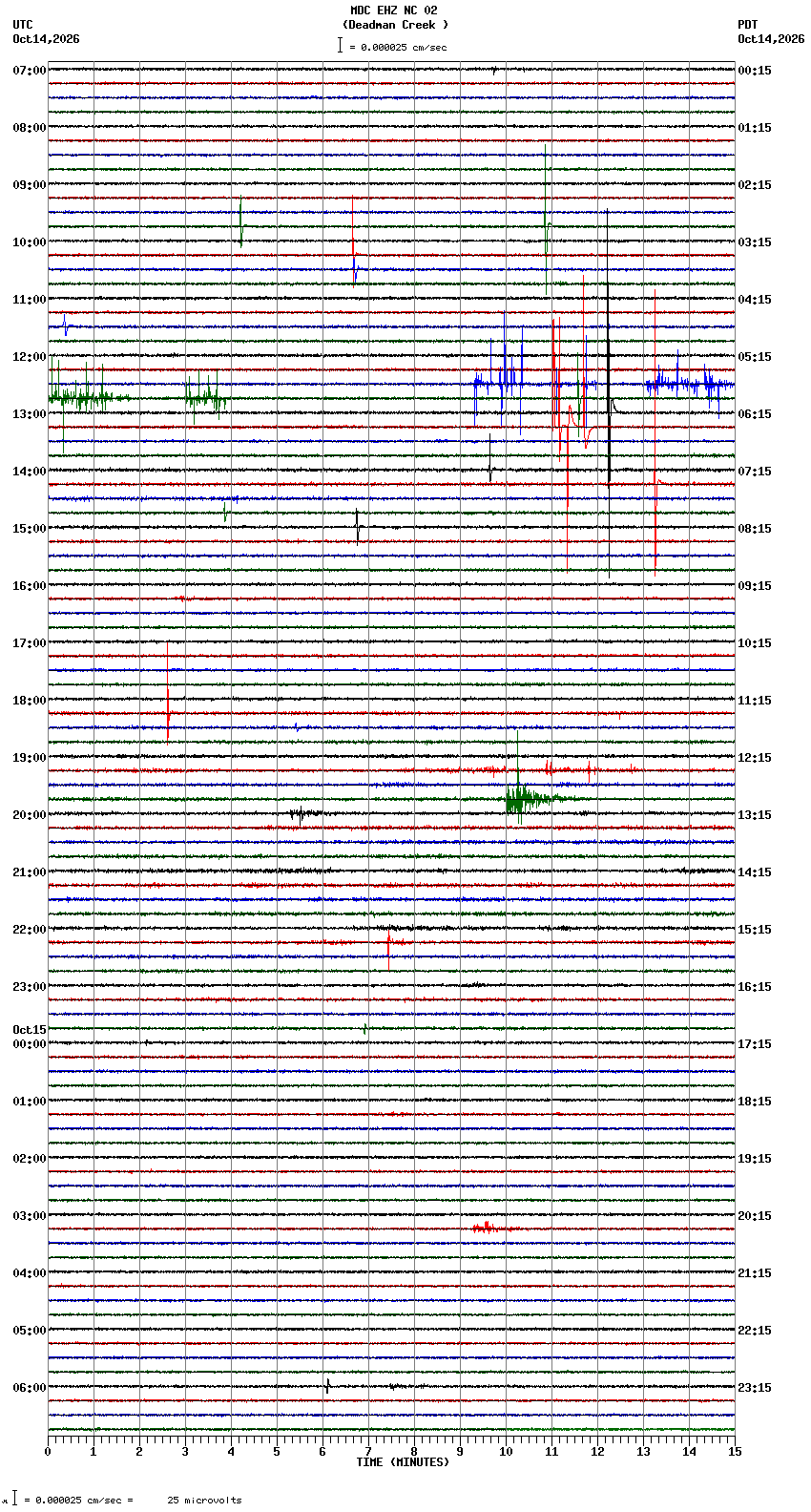Click the UTC label at top left
The image size is (811, 1512).
coord(23,25)
